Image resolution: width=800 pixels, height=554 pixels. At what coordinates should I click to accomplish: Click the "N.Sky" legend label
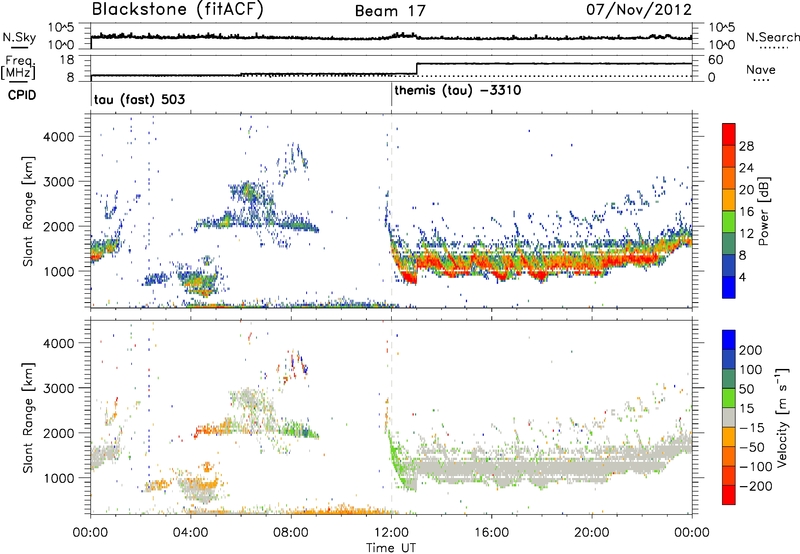19,37
